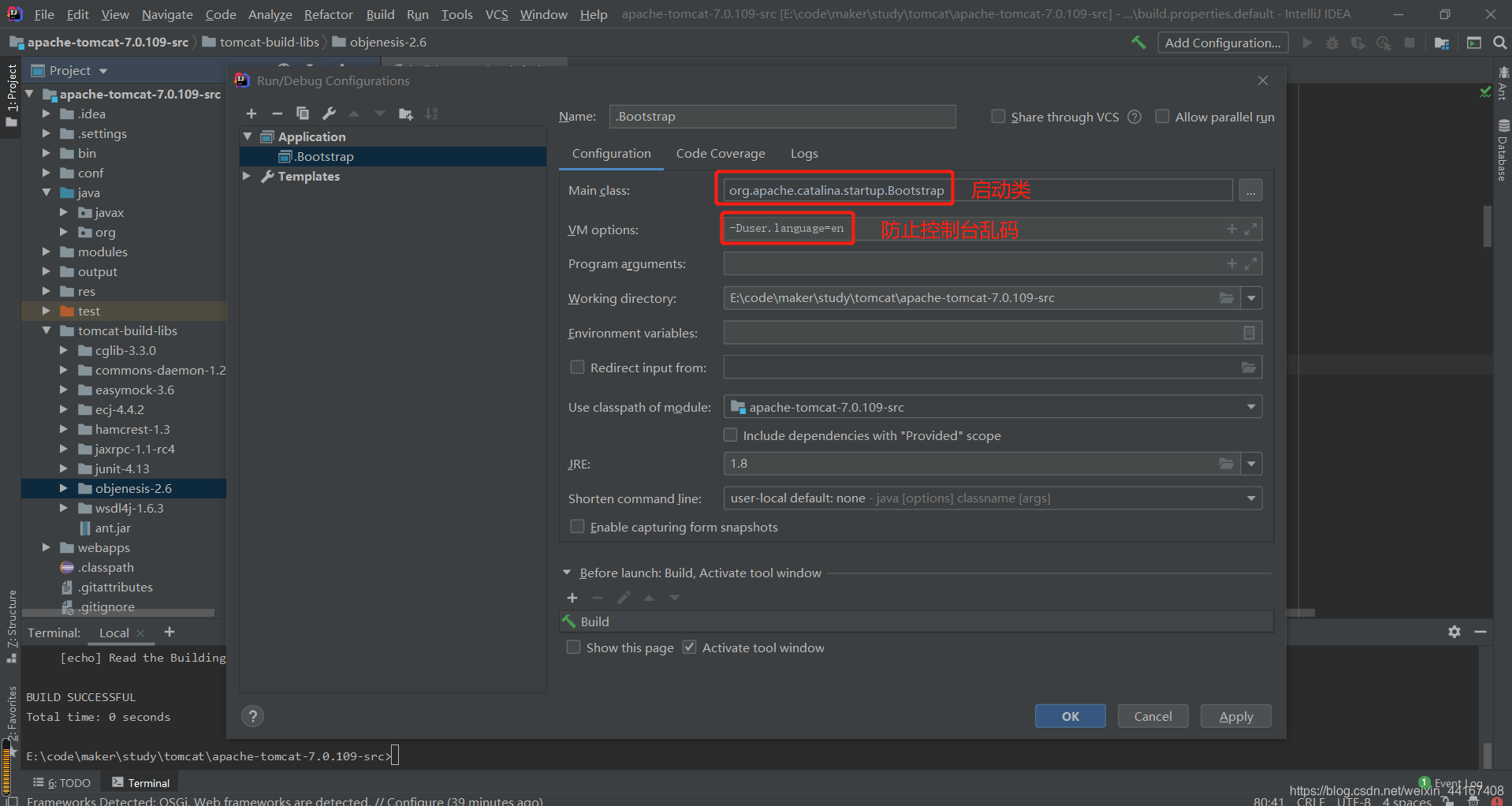Expand Templates node in configurations tree

coord(247,176)
